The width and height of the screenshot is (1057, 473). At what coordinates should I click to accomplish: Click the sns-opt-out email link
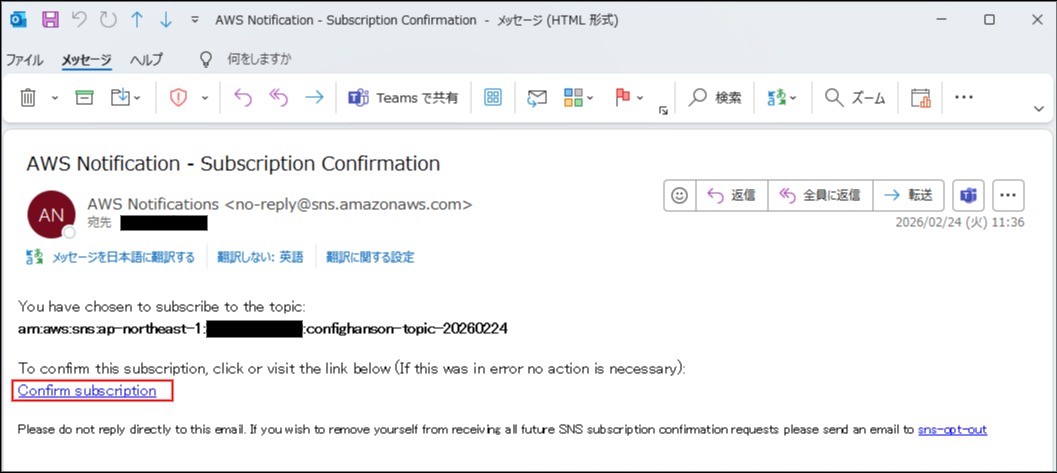(952, 430)
